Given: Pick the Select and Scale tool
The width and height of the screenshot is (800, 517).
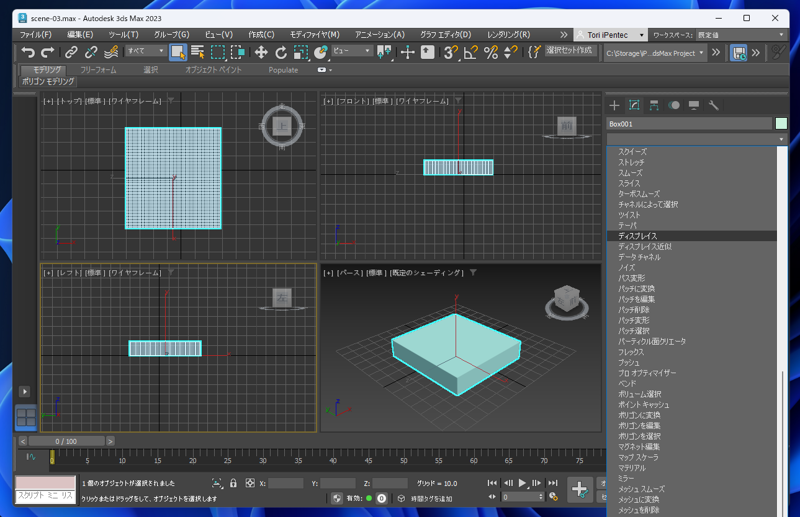Looking at the screenshot, I should [301, 52].
